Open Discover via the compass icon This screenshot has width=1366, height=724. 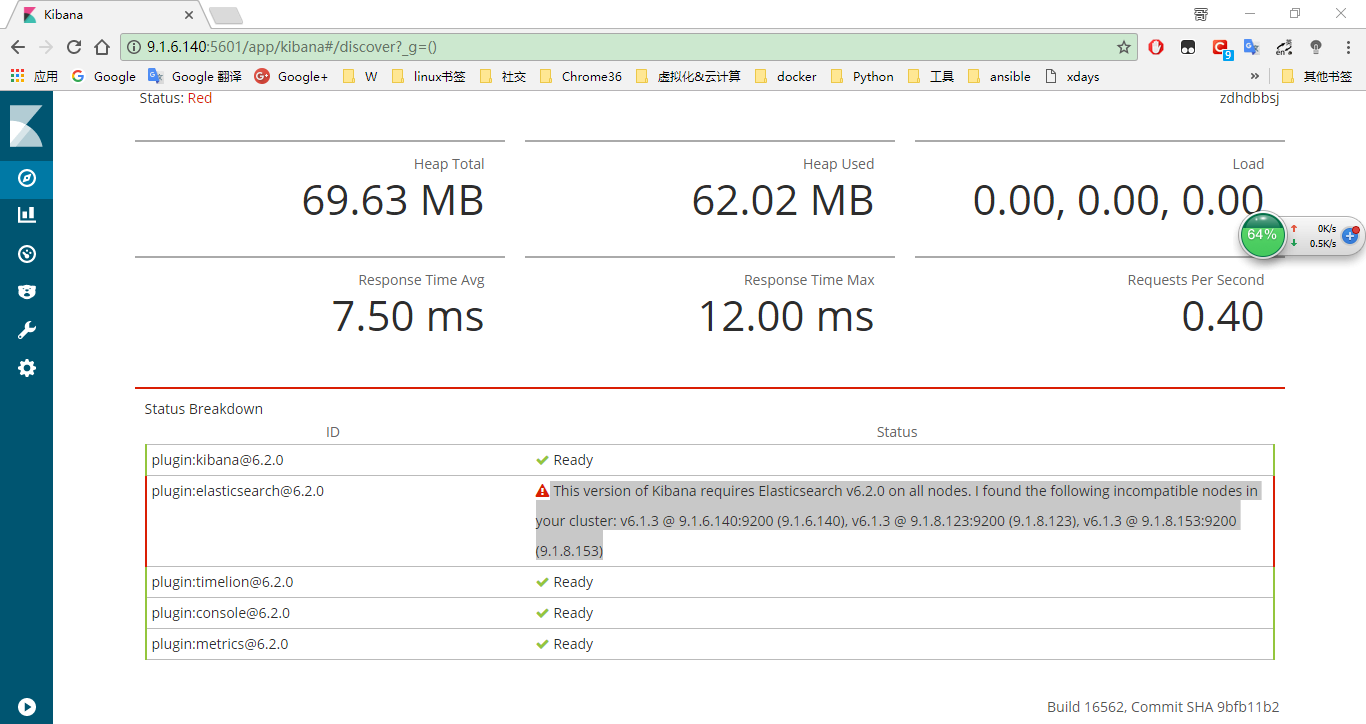click(27, 178)
